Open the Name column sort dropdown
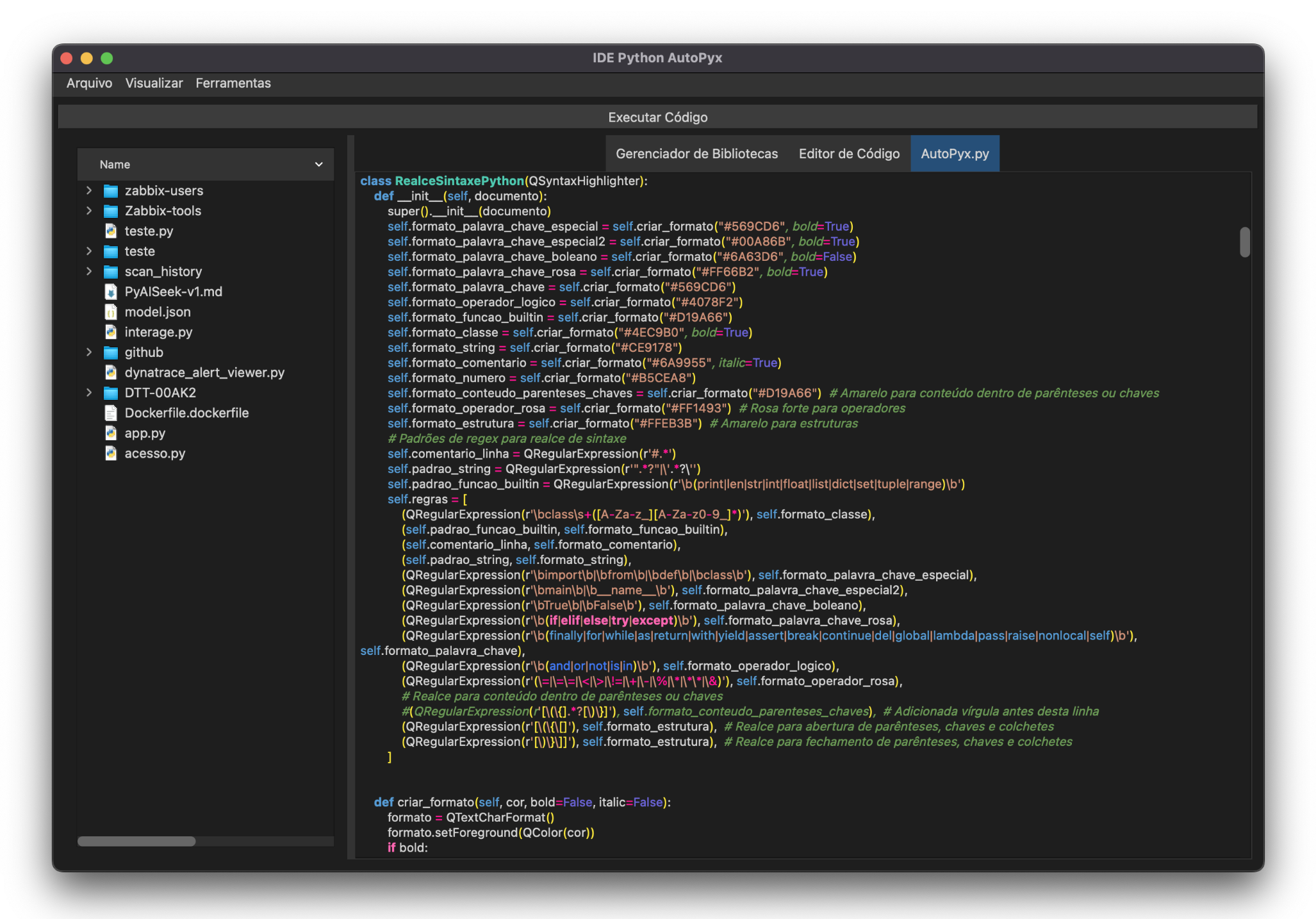The height and width of the screenshot is (919, 1316). (x=318, y=165)
